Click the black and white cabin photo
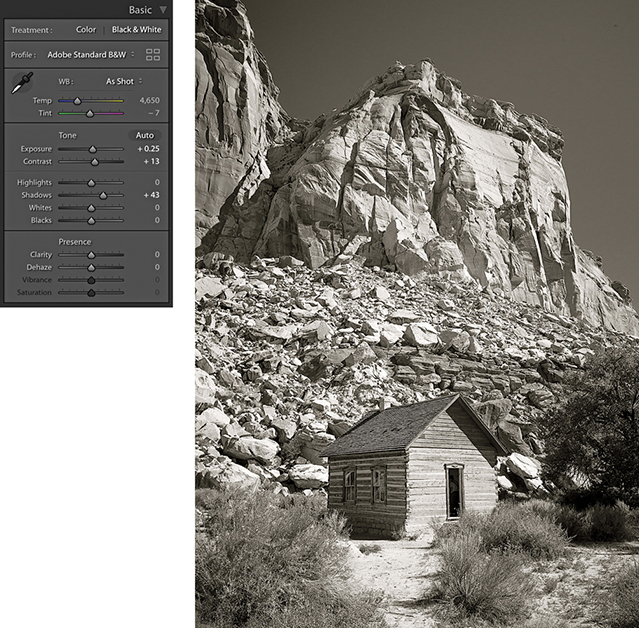 coord(417,314)
